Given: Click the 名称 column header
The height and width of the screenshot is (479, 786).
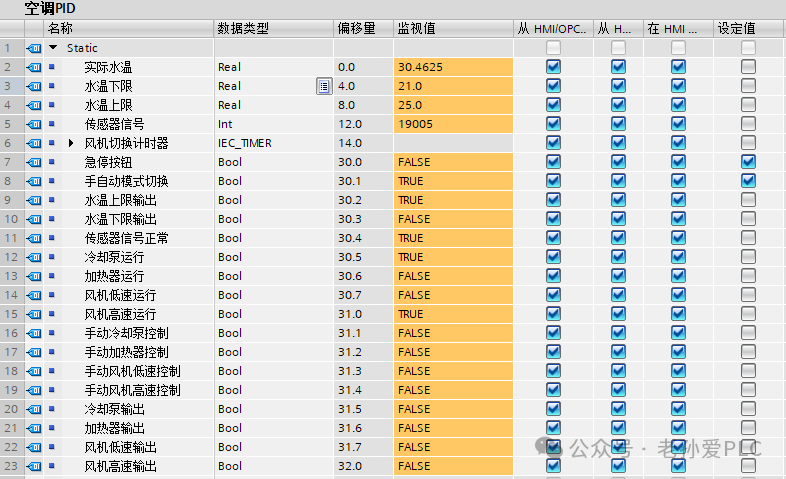Looking at the screenshot, I should [x=129, y=29].
